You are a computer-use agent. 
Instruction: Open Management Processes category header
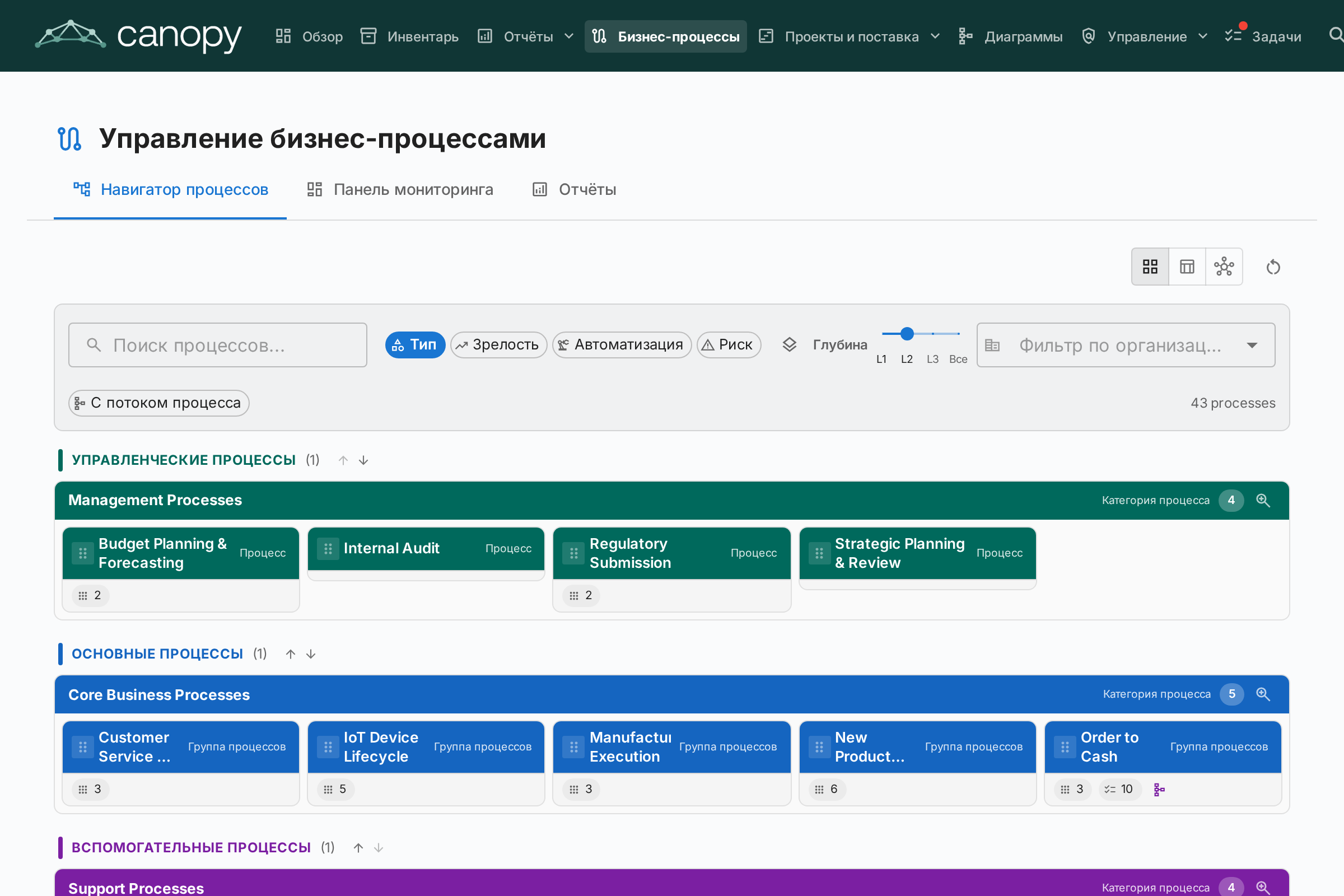(x=672, y=500)
